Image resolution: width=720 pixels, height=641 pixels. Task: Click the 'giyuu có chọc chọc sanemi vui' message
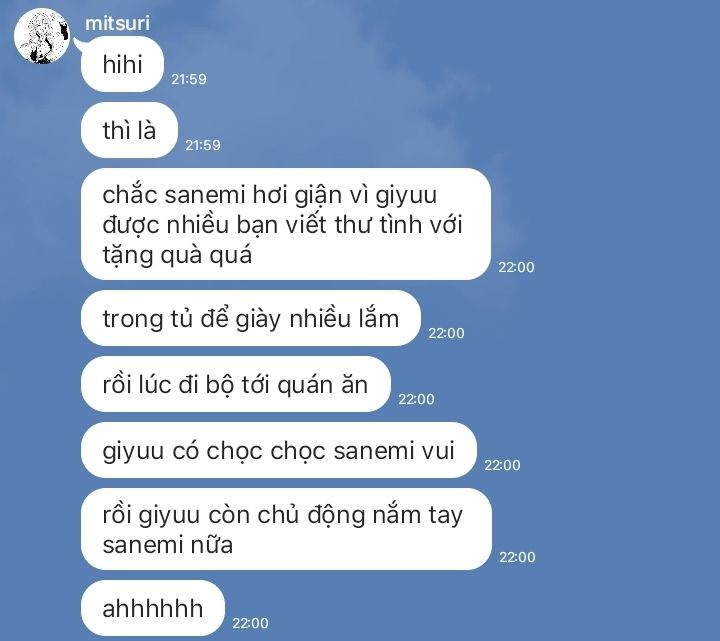point(279,450)
